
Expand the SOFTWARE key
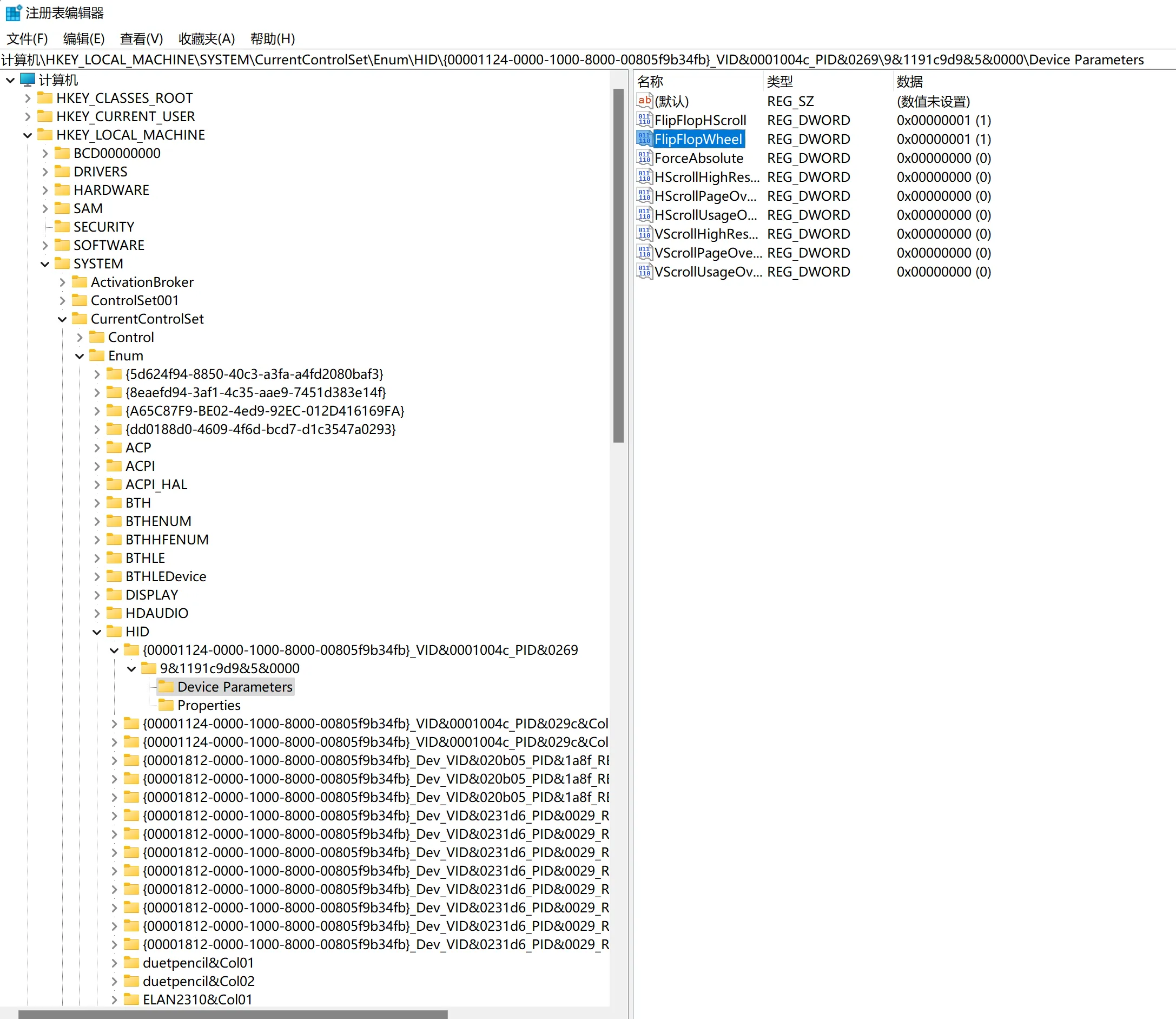pos(45,245)
